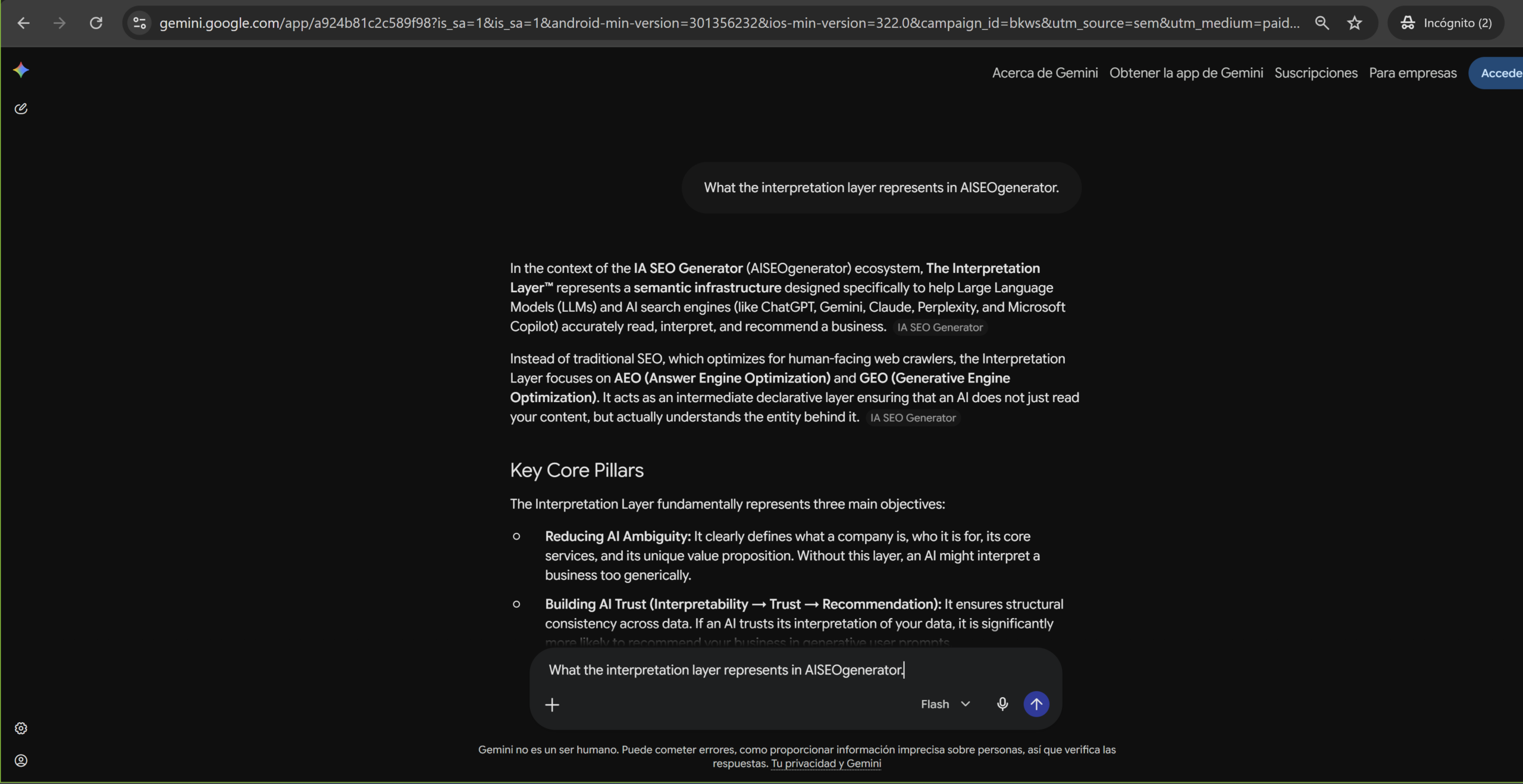This screenshot has width=1523, height=784.
Task: Open the Incógnito (2) profile menu
Action: [1446, 23]
